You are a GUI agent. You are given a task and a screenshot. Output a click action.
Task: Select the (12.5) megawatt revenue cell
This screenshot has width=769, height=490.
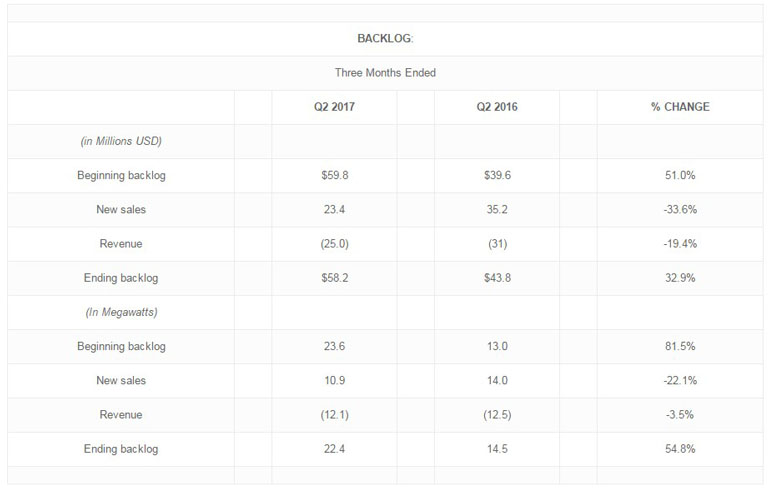pyautogui.click(x=497, y=415)
